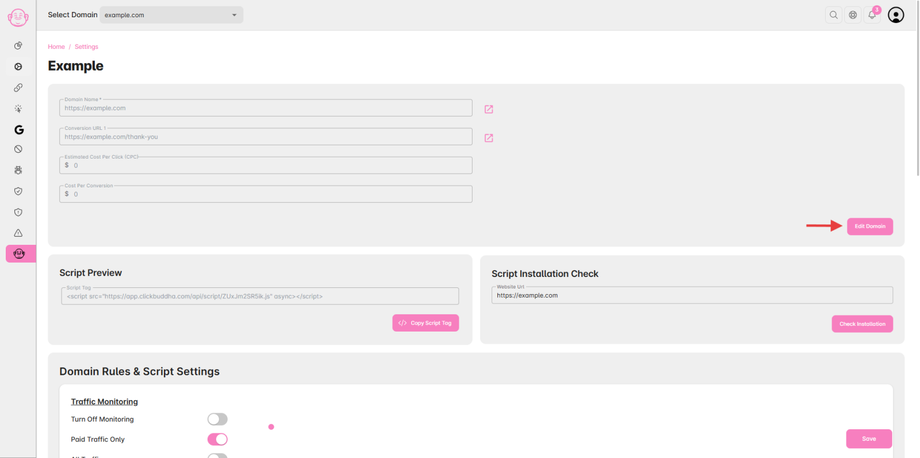920x458 pixels.
Task: Click the Edit Domain button
Action: 870,226
